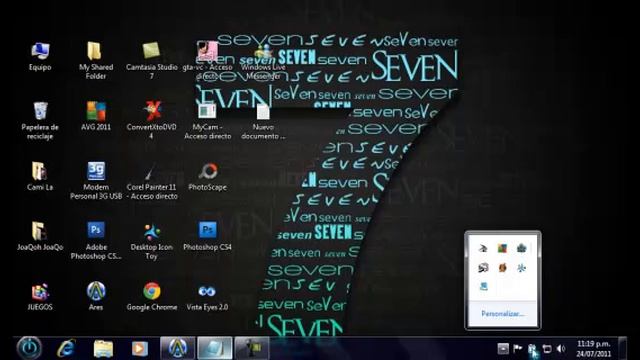Open the clock showing 11:19 p.m.
The height and width of the screenshot is (360, 640).
pyautogui.click(x=593, y=349)
